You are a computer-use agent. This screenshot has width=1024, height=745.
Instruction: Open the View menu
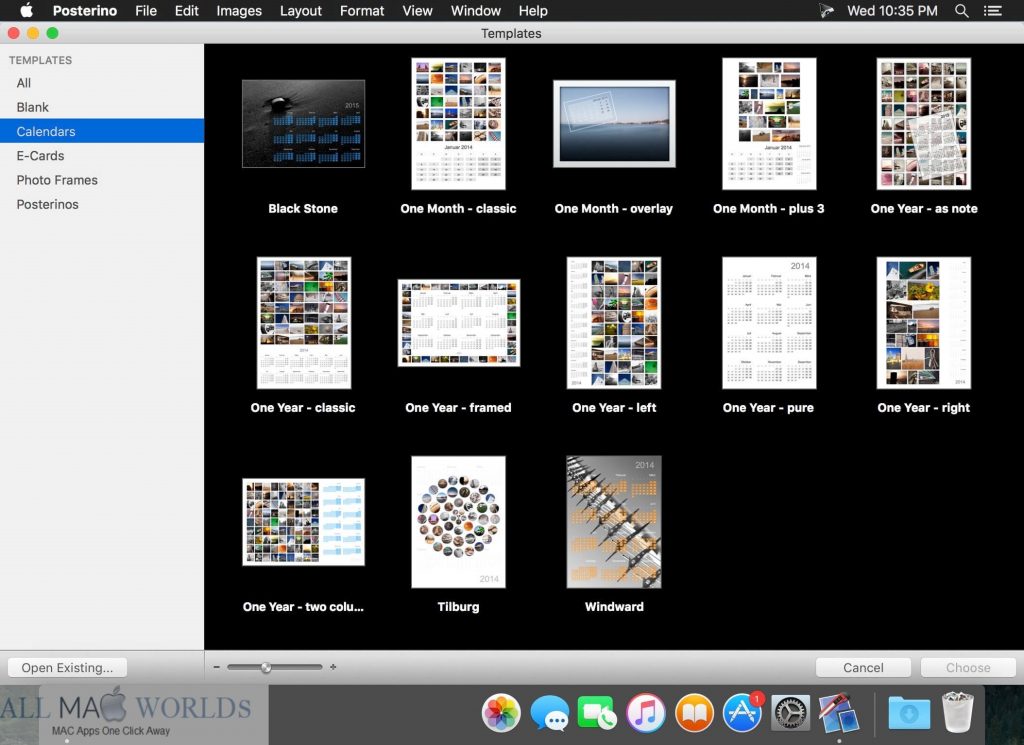(x=417, y=10)
